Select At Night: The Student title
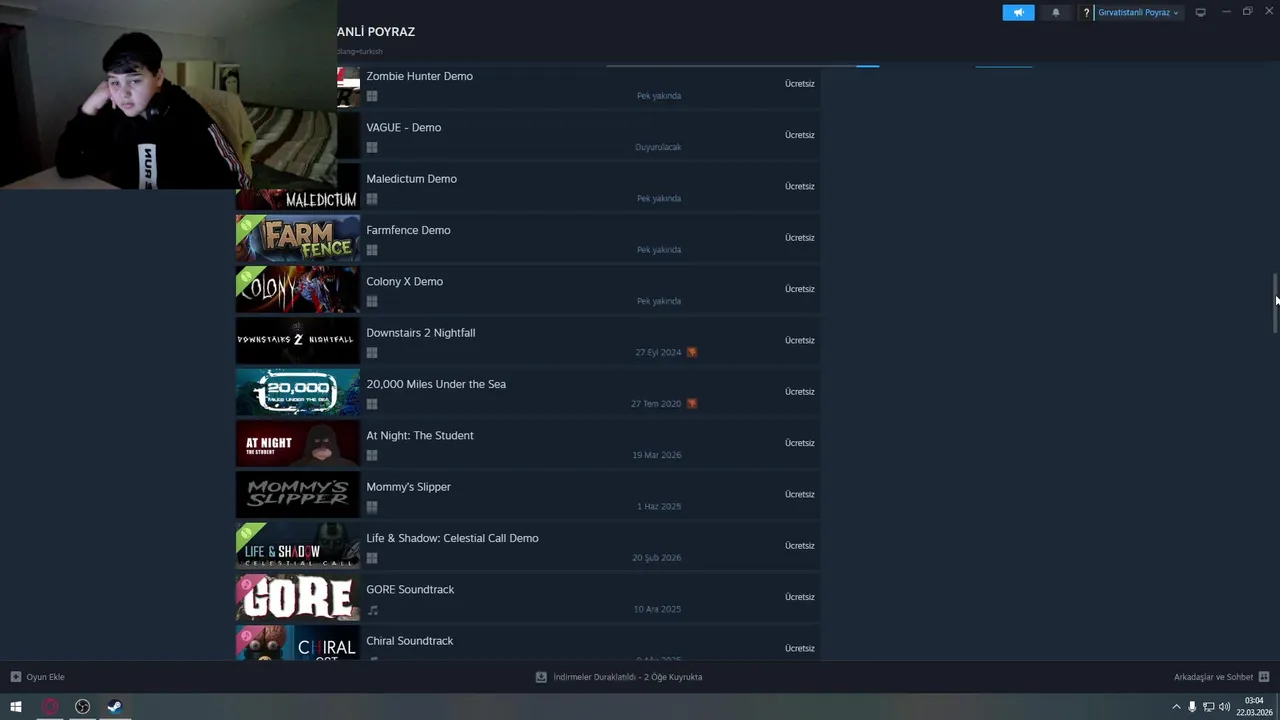 (420, 435)
